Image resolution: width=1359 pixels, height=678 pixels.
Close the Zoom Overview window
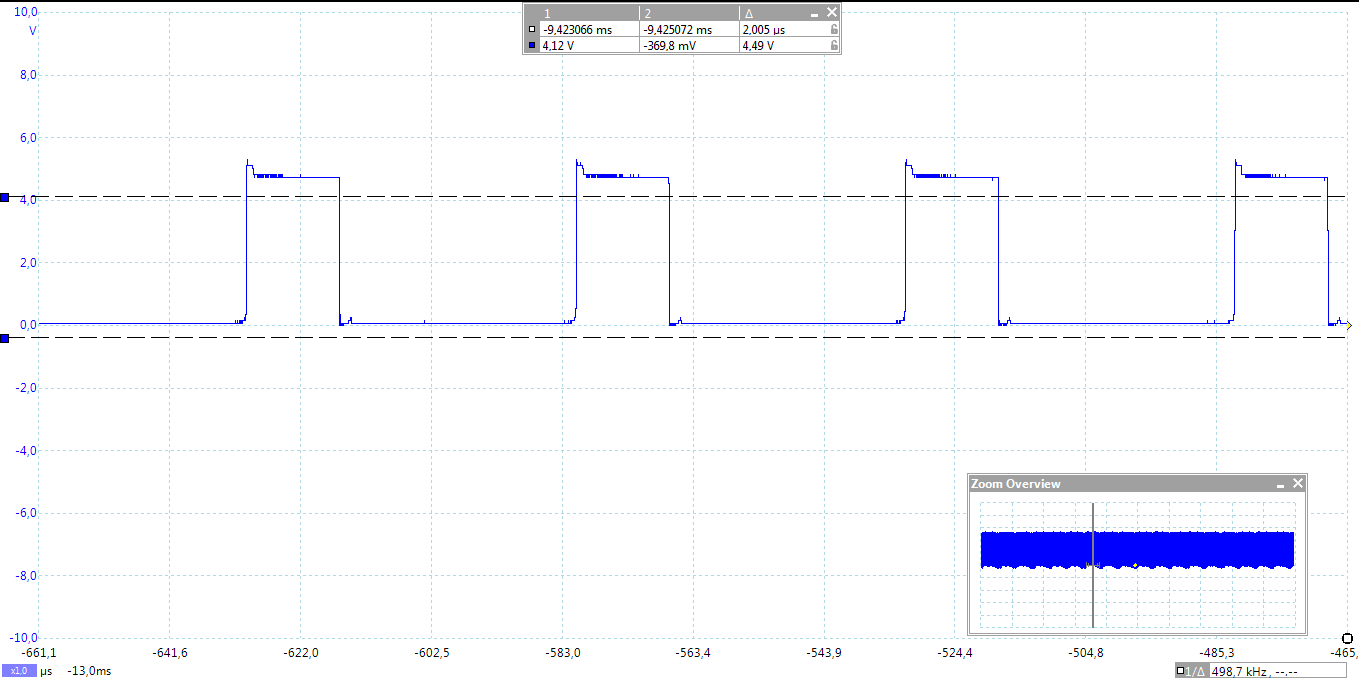coord(1298,484)
